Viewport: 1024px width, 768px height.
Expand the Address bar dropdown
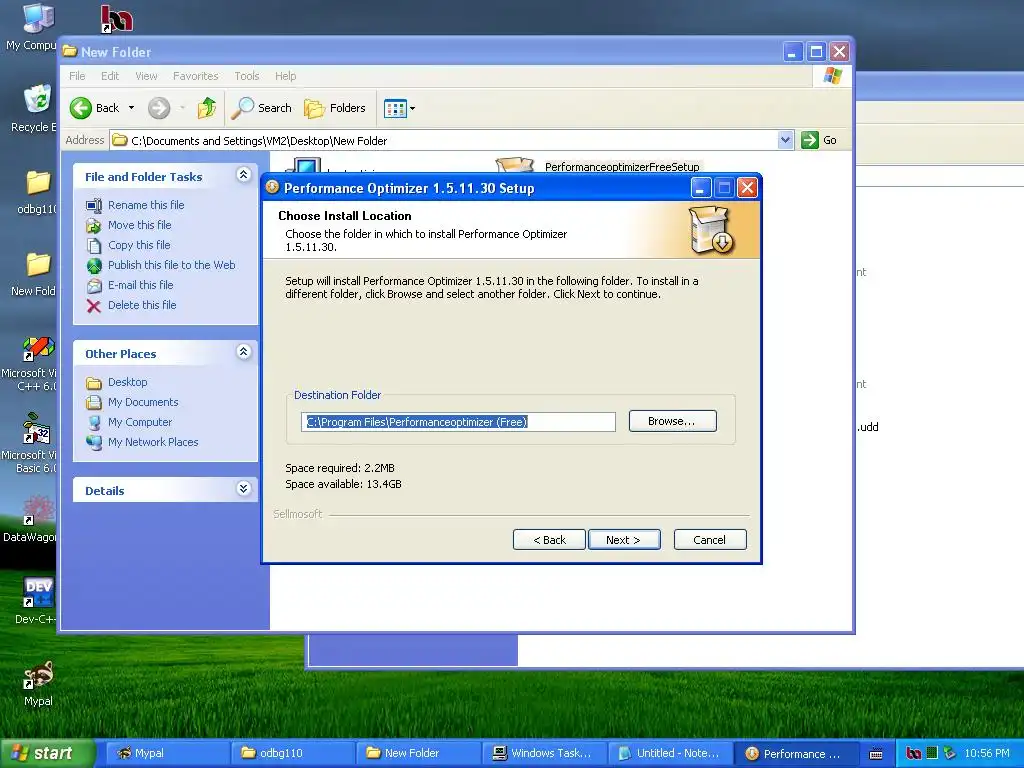pyautogui.click(x=786, y=140)
